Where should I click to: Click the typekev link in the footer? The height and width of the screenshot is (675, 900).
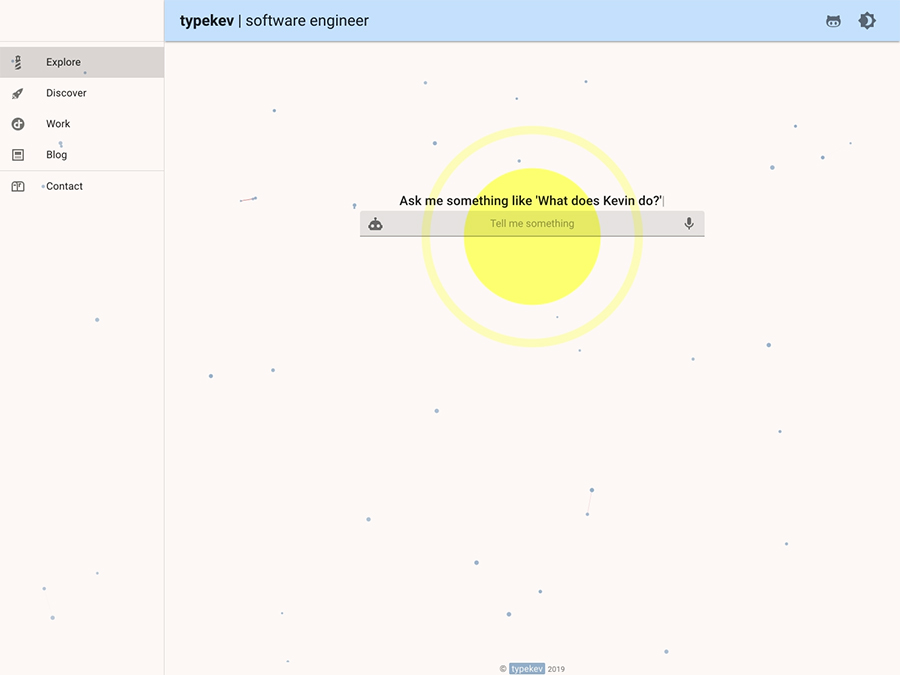527,669
